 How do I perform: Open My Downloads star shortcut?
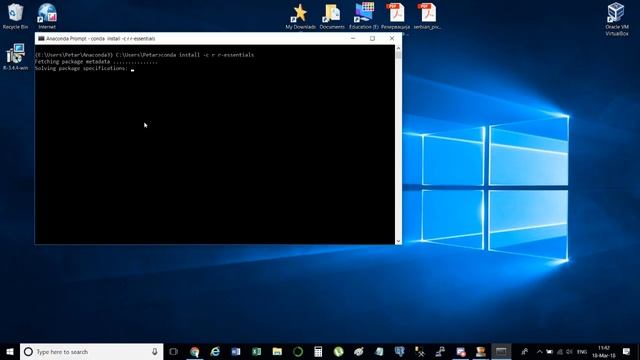(x=300, y=16)
